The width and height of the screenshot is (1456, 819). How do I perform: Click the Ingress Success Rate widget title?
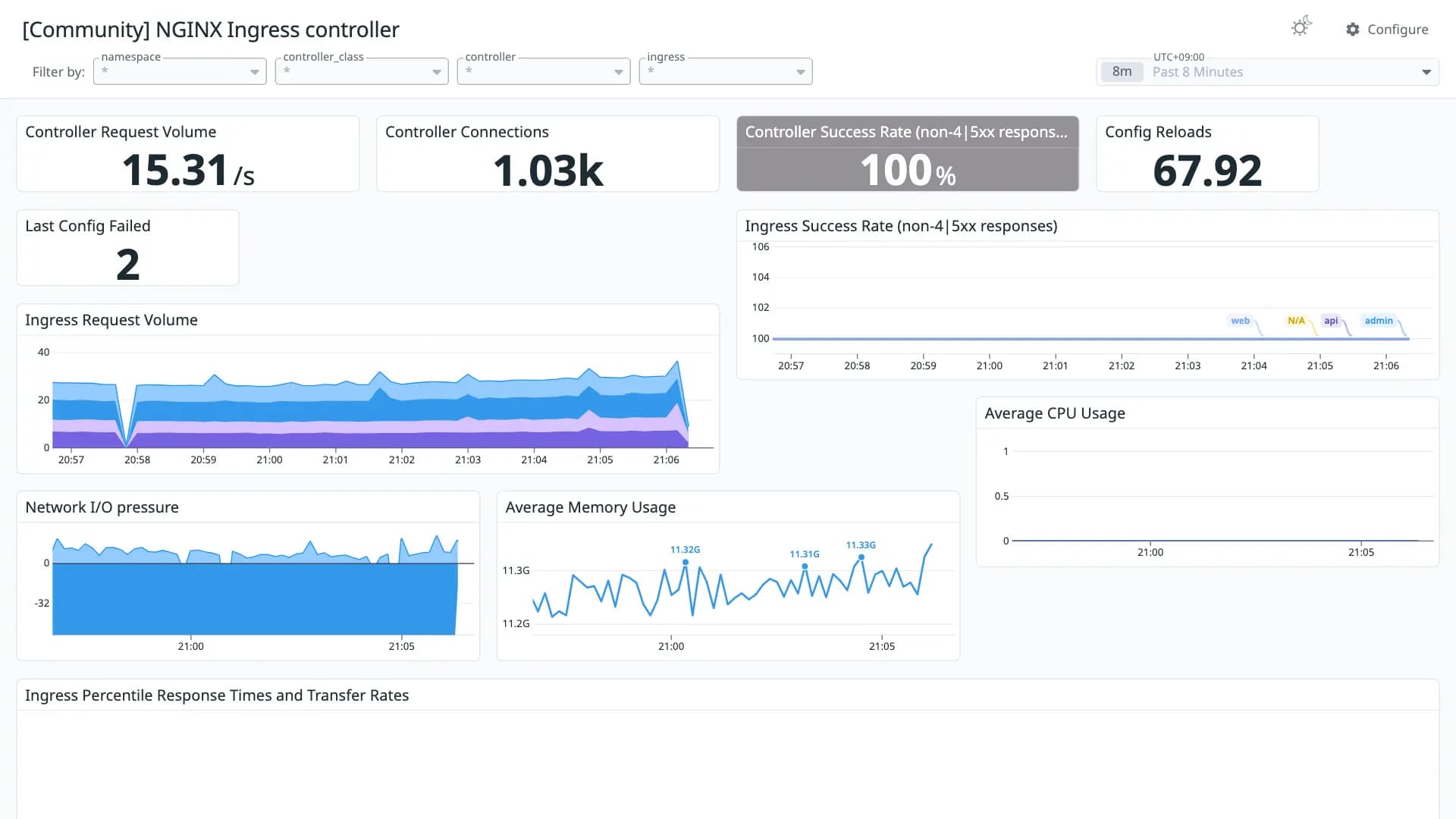pyautogui.click(x=901, y=226)
